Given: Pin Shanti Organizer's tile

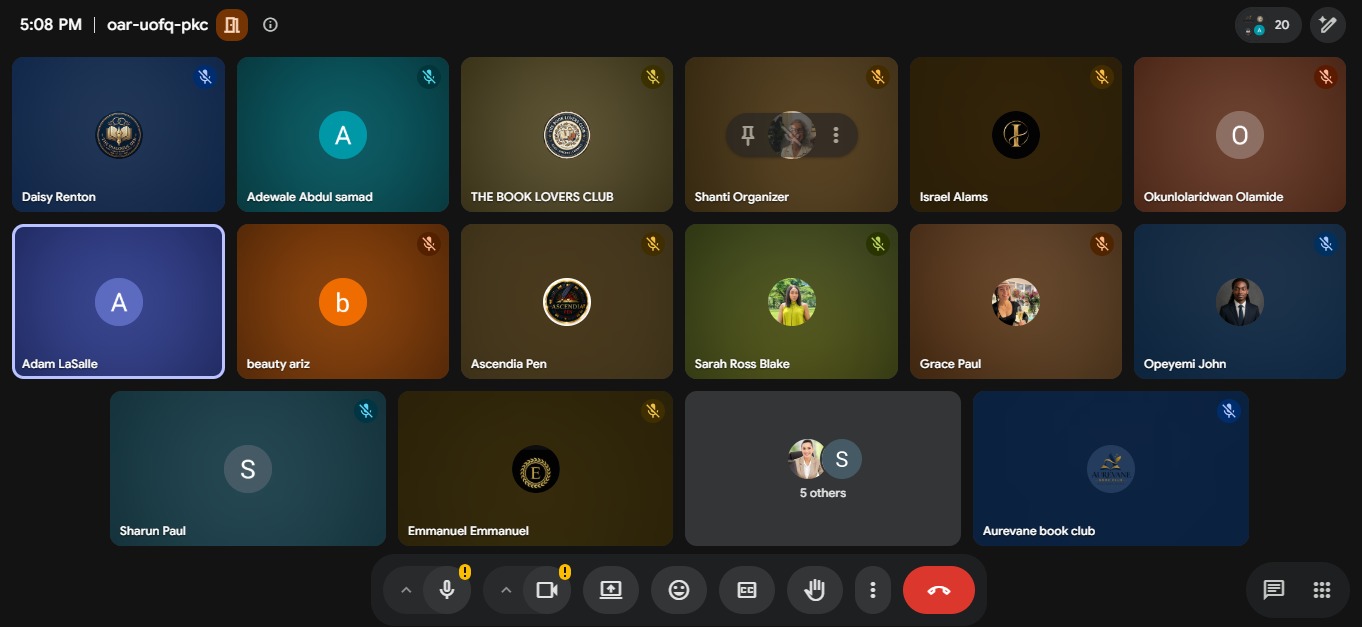Looking at the screenshot, I should [x=747, y=135].
